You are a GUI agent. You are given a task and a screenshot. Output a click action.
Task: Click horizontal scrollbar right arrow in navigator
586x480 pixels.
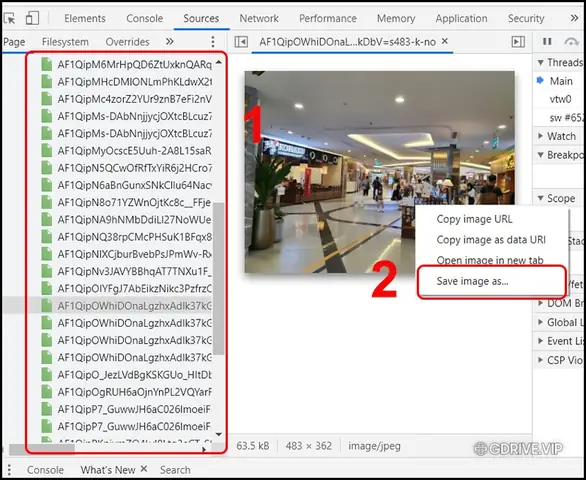[x=204, y=450]
